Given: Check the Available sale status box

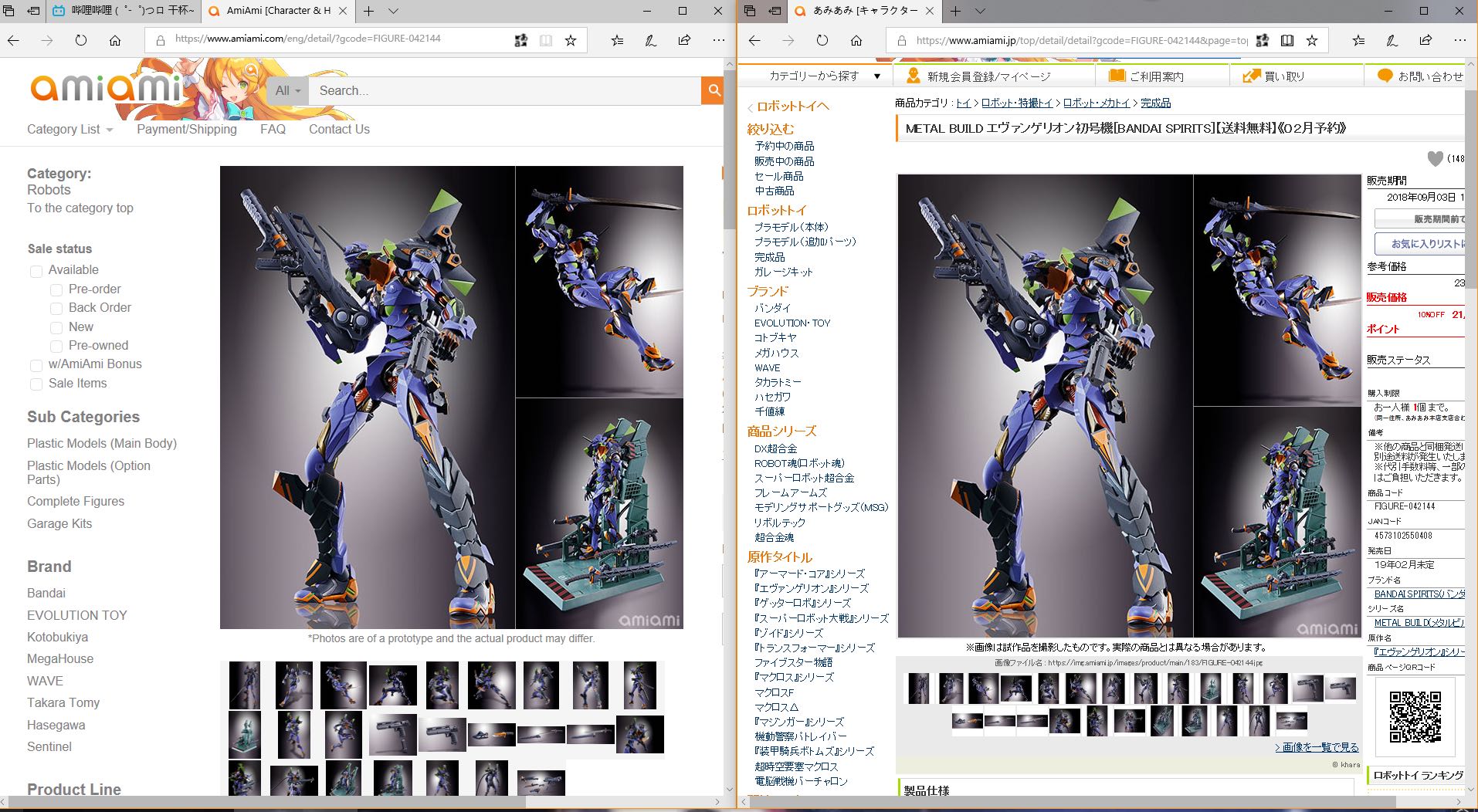Looking at the screenshot, I should tap(36, 271).
